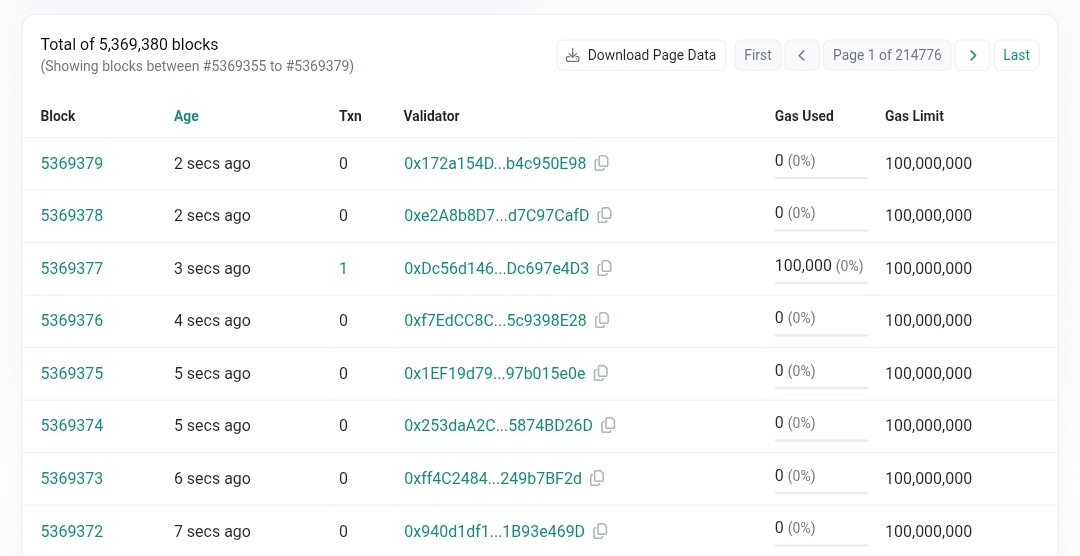1080x556 pixels.
Task: Toggle the Age column date format
Action: [x=186, y=116]
